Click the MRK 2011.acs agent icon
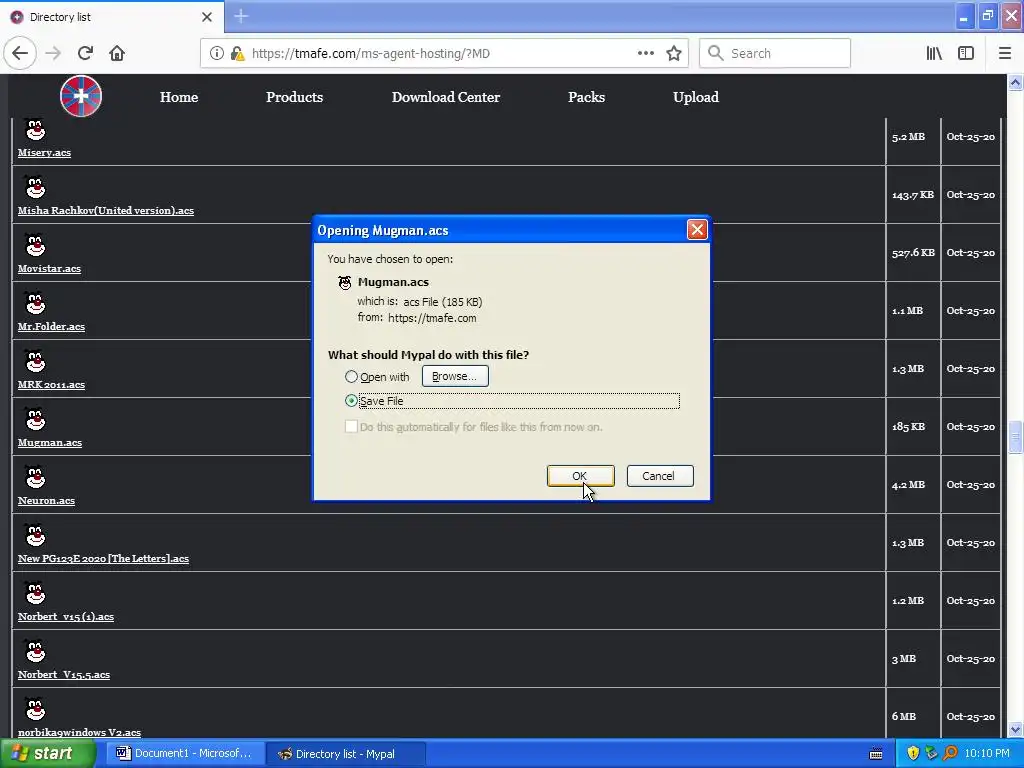1024x768 pixels. pos(35,361)
